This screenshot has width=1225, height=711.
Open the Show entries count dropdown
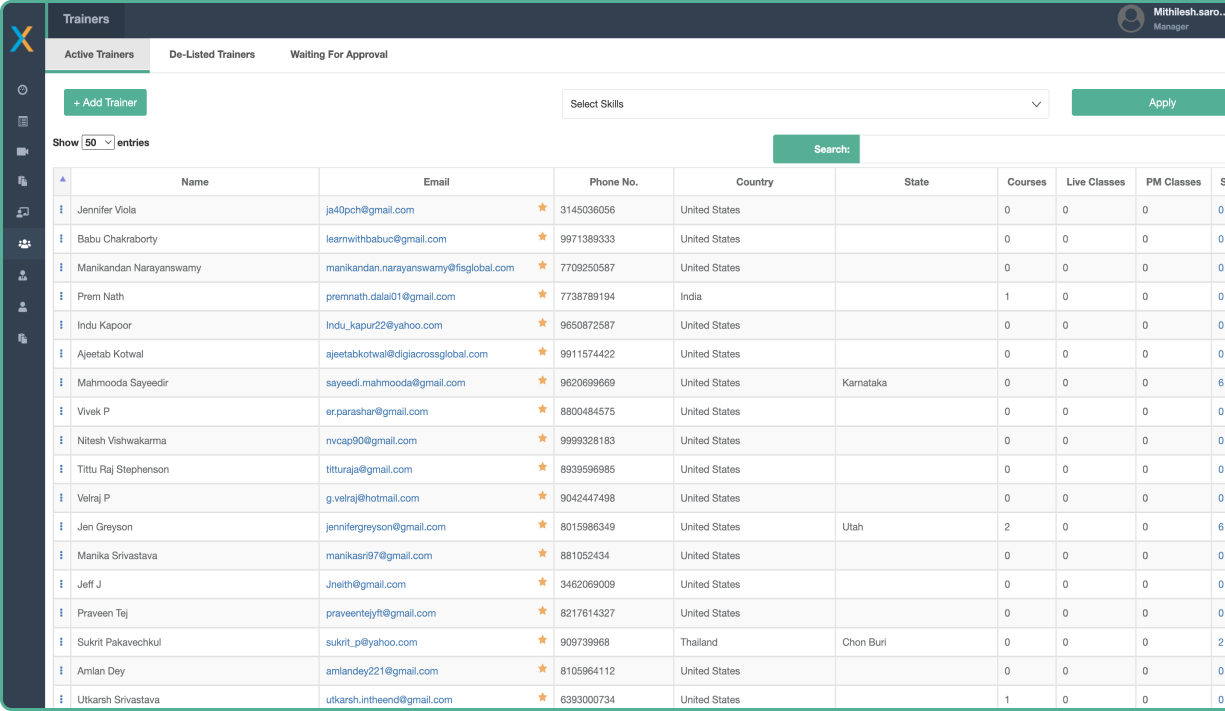[98, 143]
